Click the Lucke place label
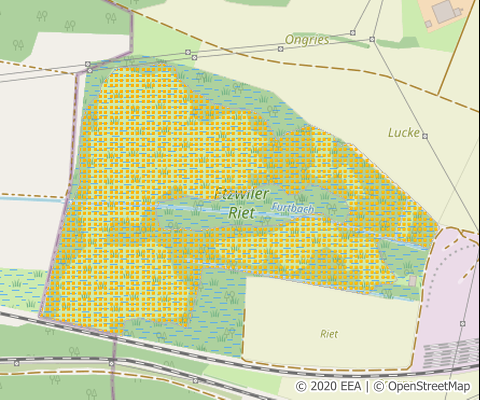Screen dimensions: 480x400 [x=404, y=133]
